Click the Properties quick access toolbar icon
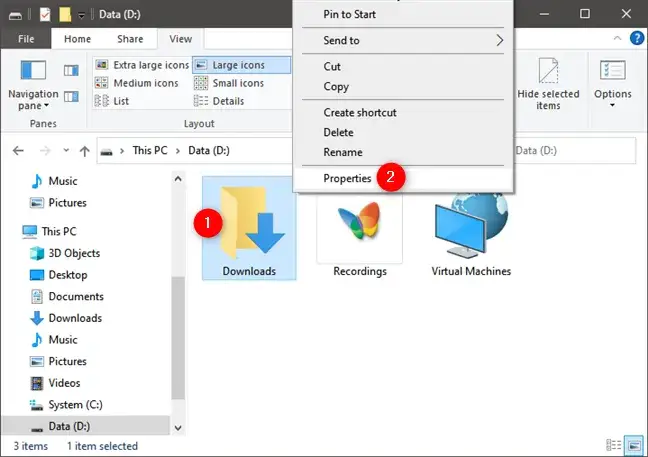Screen dimensions: 648x457 [x=45, y=15]
